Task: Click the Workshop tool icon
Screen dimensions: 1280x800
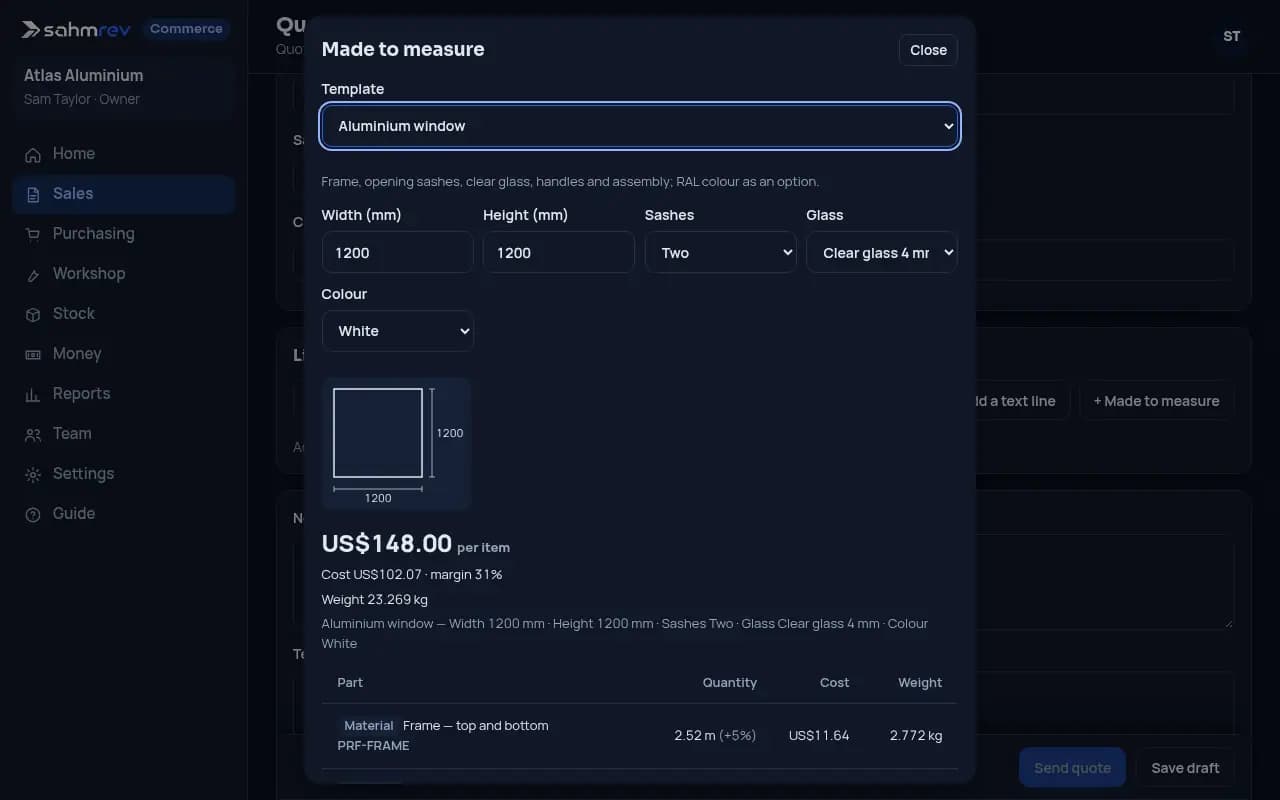Action: (x=33, y=274)
